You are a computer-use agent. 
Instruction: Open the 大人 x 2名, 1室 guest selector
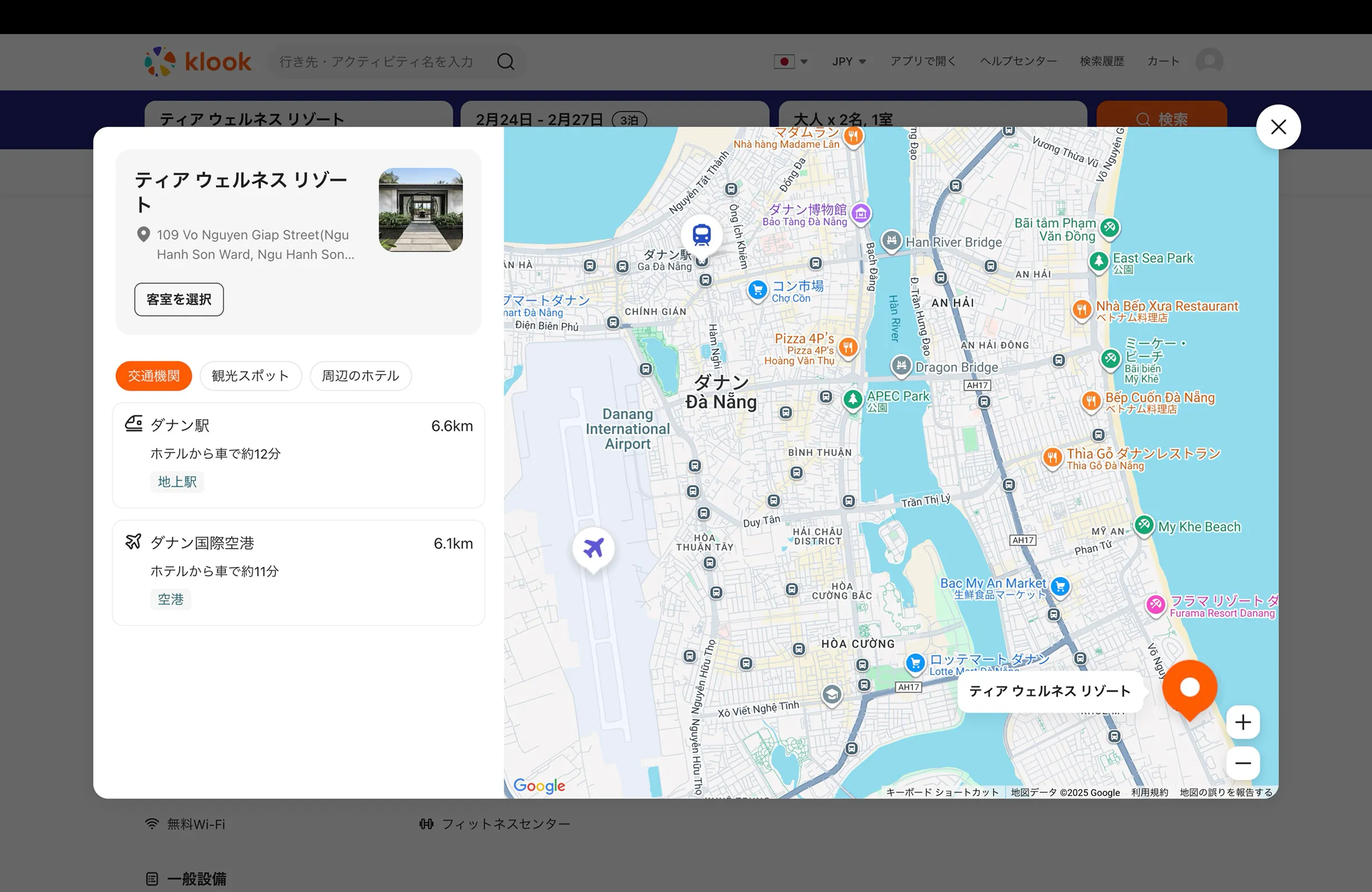tap(933, 115)
